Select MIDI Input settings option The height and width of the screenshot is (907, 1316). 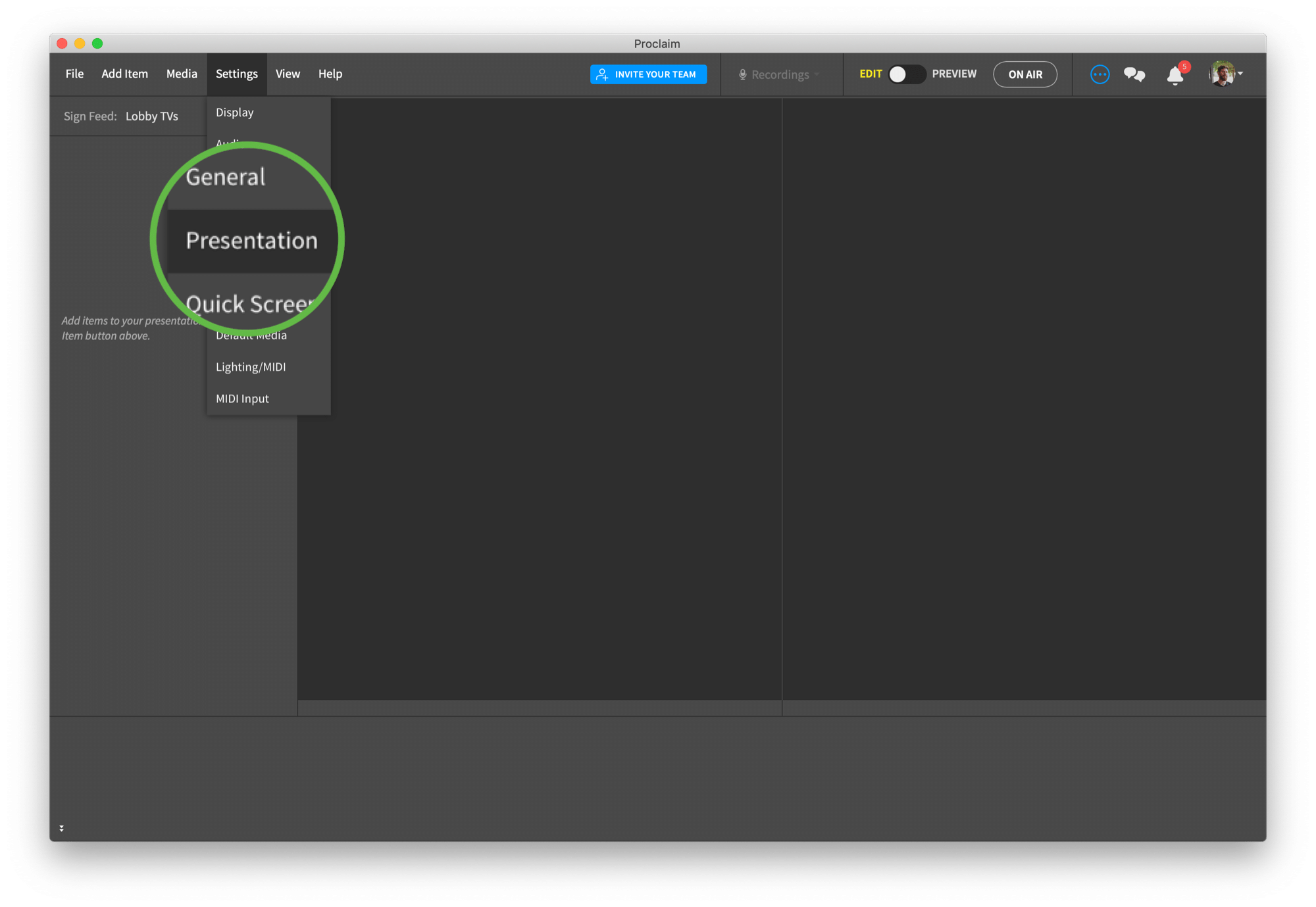pyautogui.click(x=268, y=399)
